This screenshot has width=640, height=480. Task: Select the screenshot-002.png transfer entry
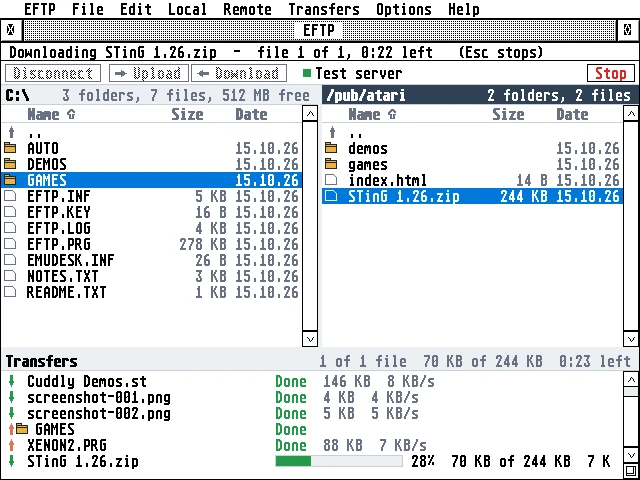[x=314, y=413]
